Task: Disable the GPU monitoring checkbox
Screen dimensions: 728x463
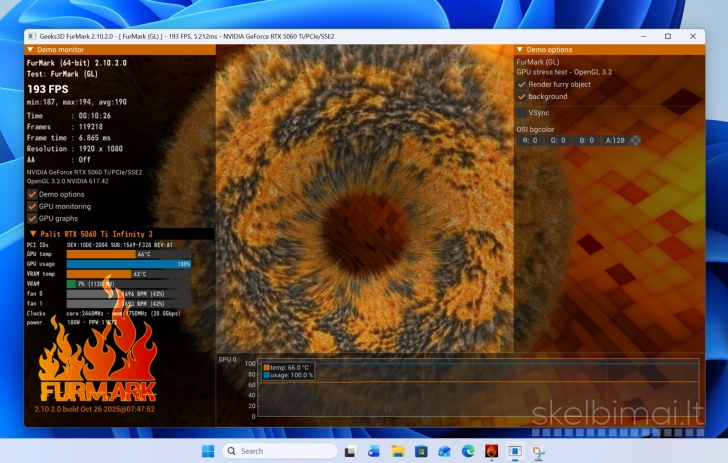Action: point(32,206)
